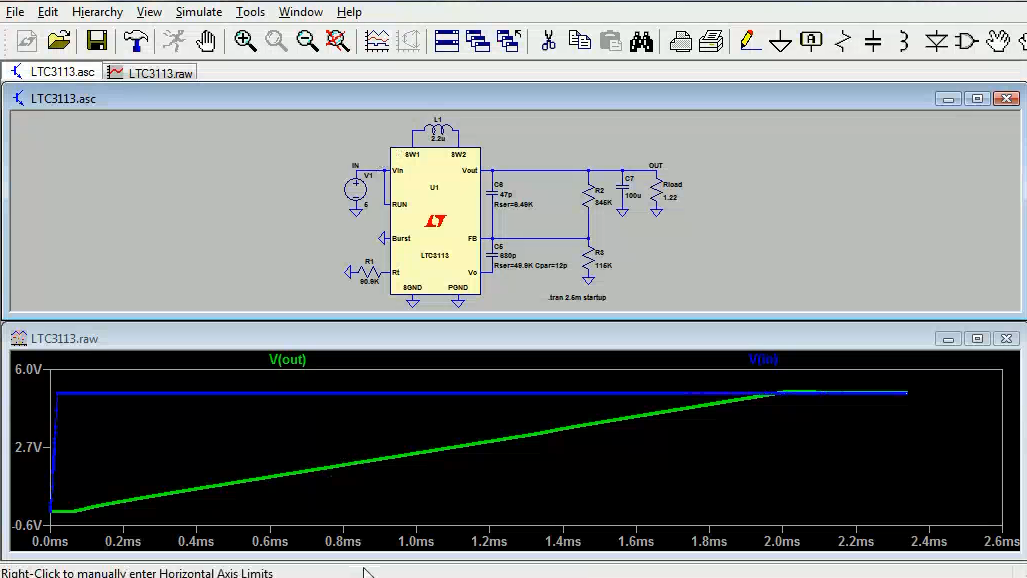
Task: Click the R1 resistor on Rt pin
Action: (x=369, y=272)
